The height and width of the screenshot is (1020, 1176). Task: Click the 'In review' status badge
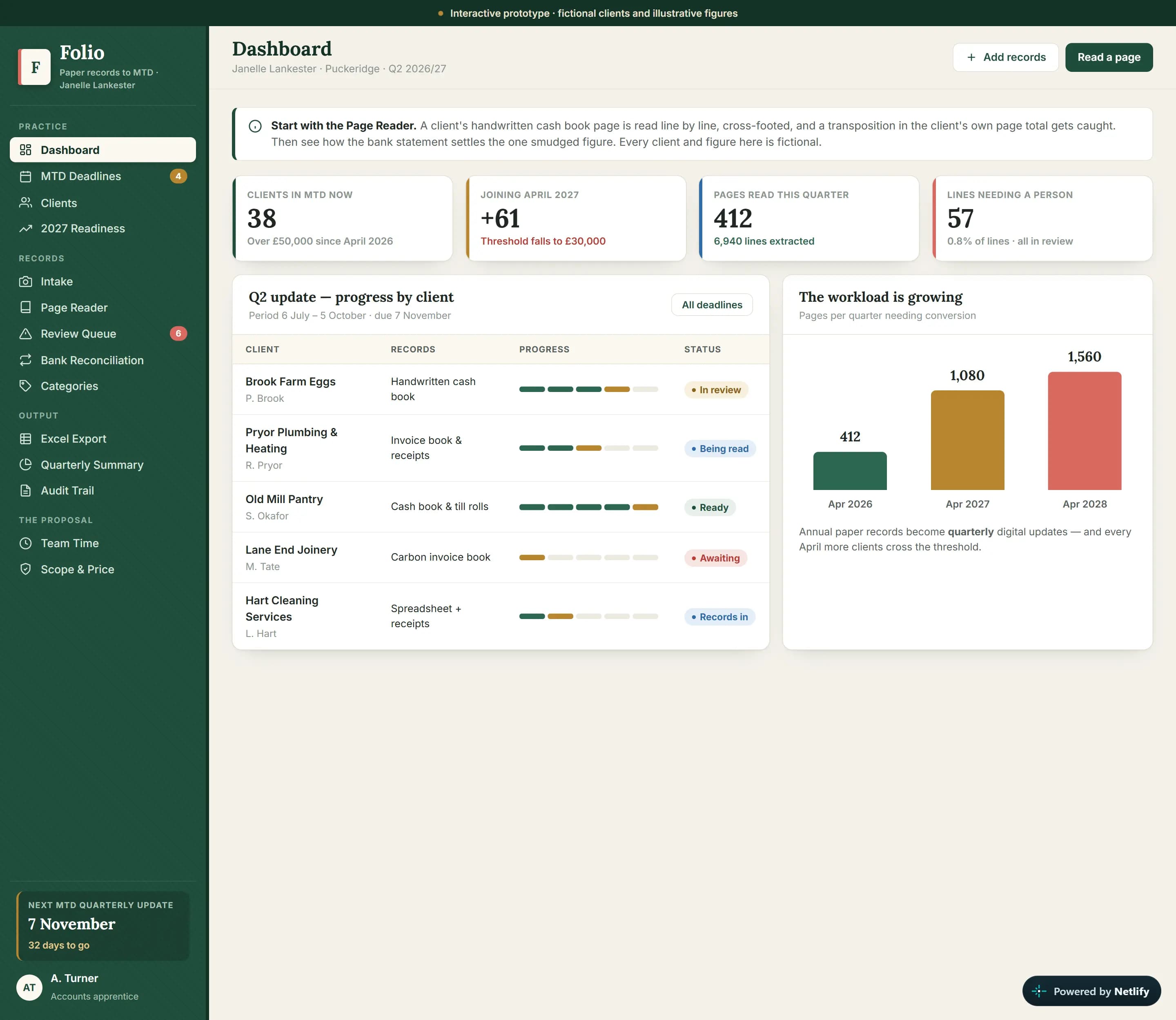coord(716,390)
